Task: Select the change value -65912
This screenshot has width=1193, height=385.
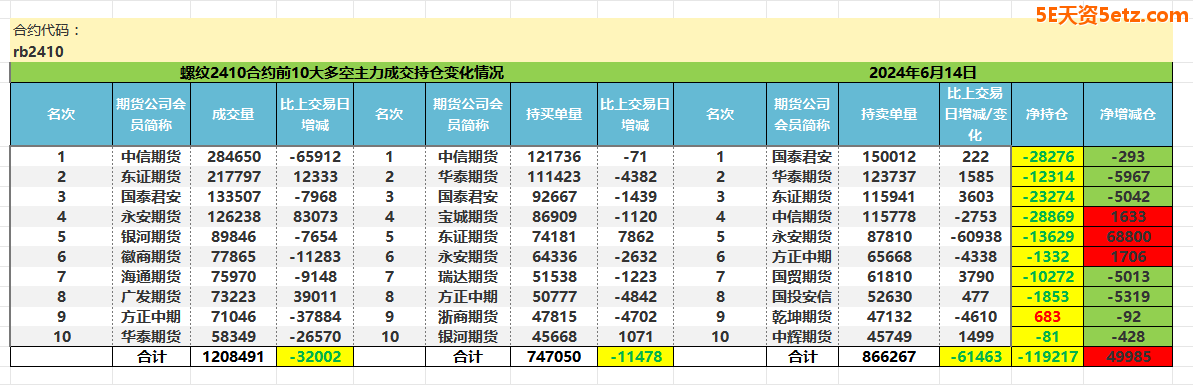Action: (x=314, y=157)
